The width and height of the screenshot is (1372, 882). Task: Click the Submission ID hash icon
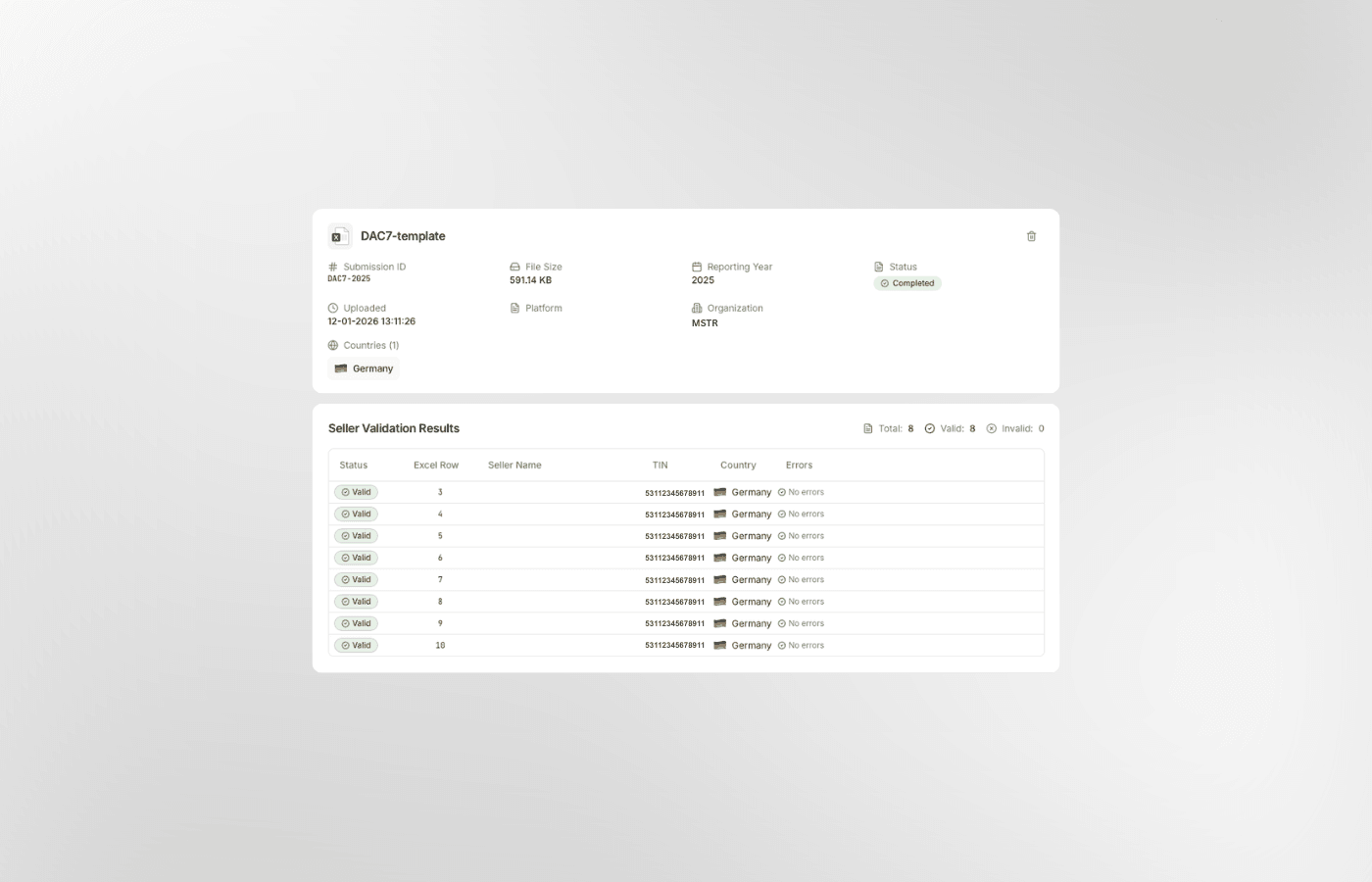331,266
